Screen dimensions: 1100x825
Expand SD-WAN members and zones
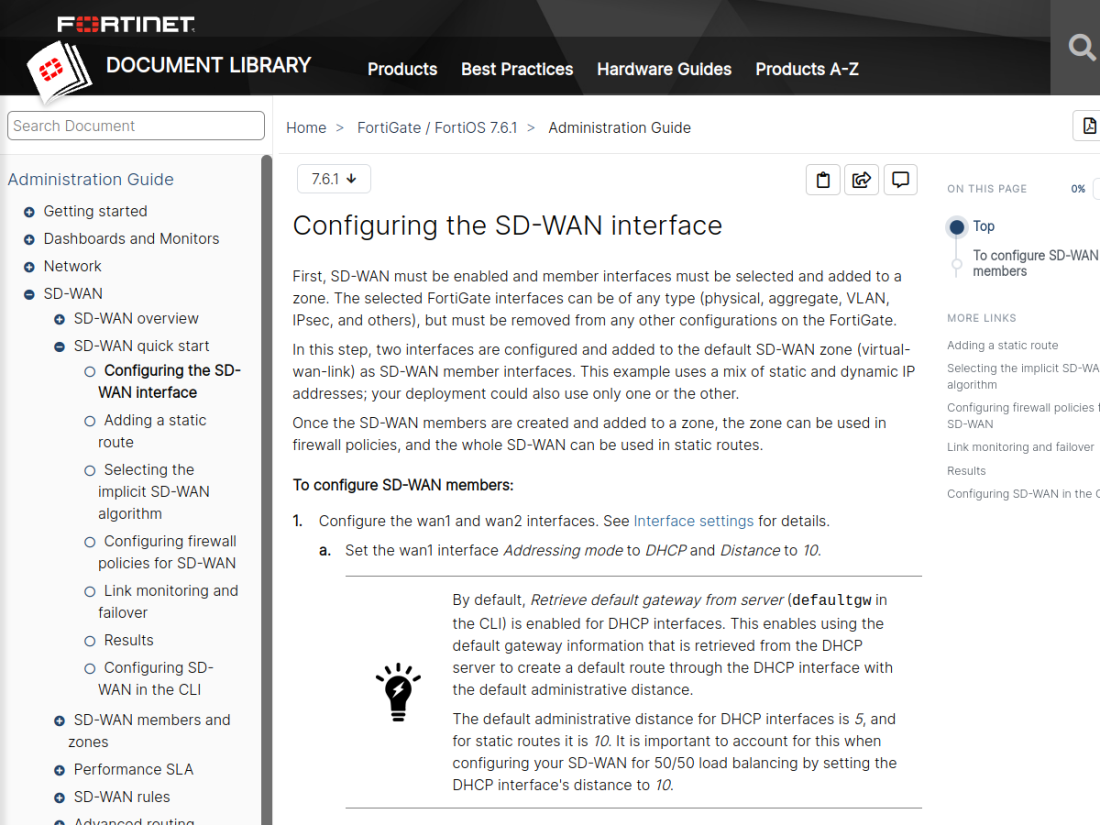coord(60,720)
